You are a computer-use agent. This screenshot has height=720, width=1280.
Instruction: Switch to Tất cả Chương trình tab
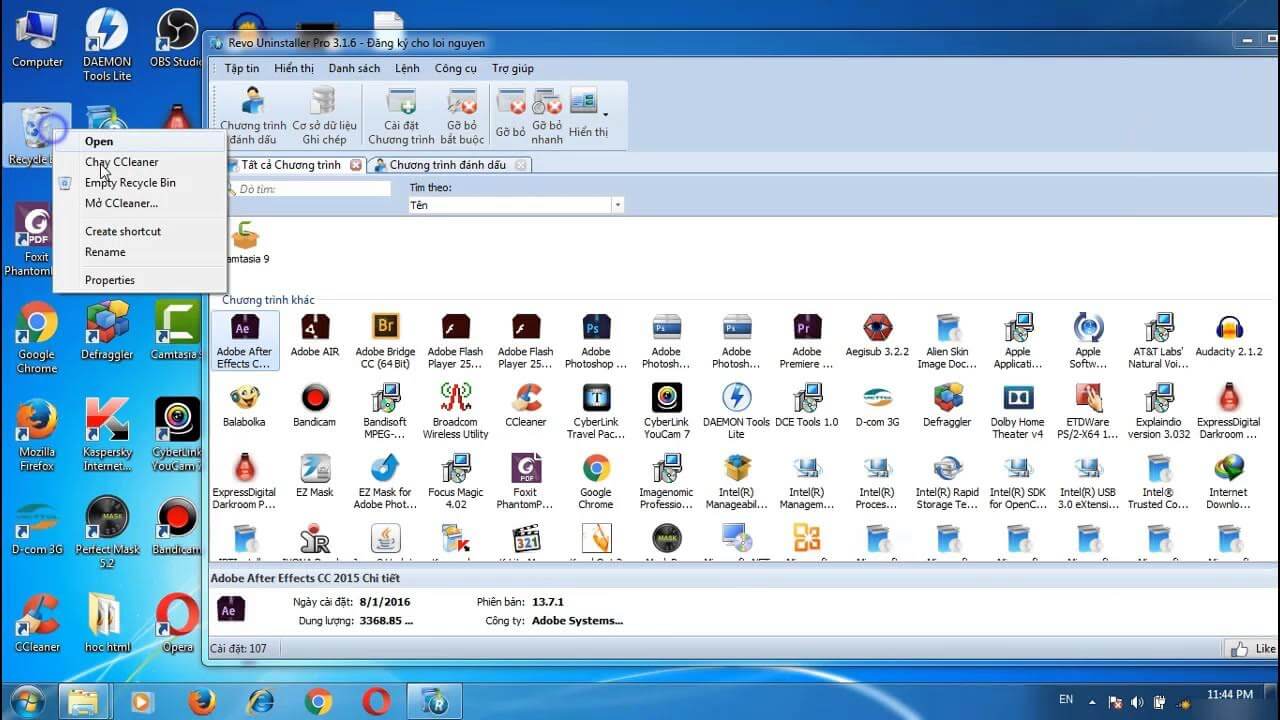tap(290, 165)
